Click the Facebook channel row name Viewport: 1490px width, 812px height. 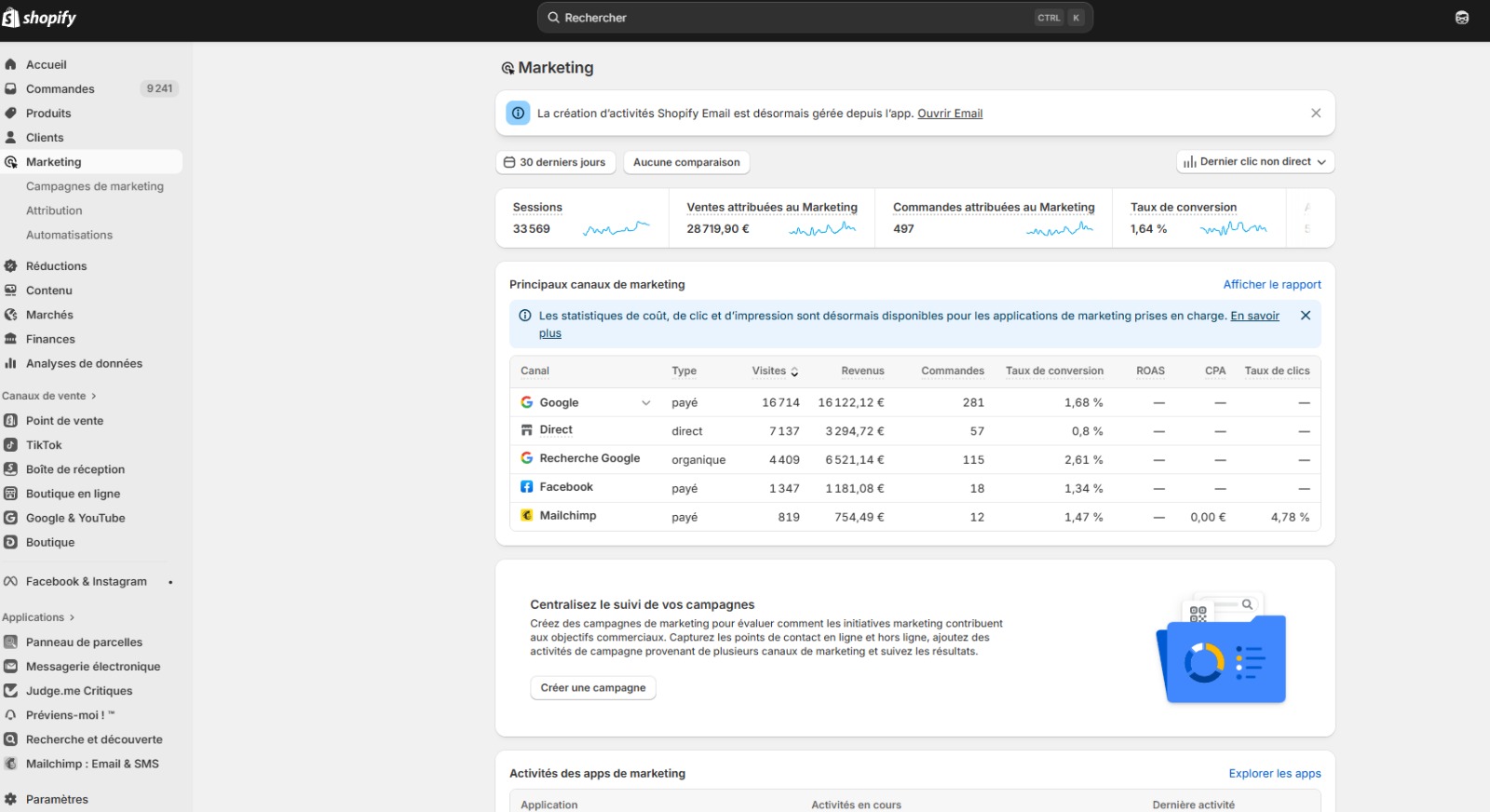click(x=566, y=487)
